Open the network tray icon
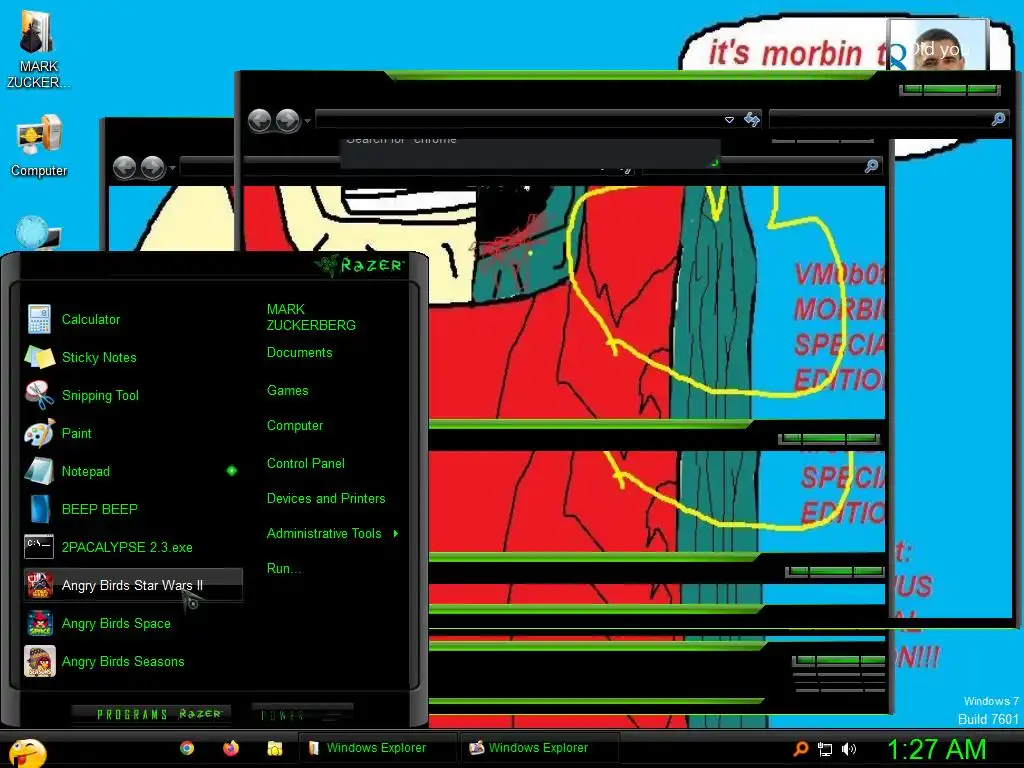This screenshot has height=768, width=1024. pos(825,749)
